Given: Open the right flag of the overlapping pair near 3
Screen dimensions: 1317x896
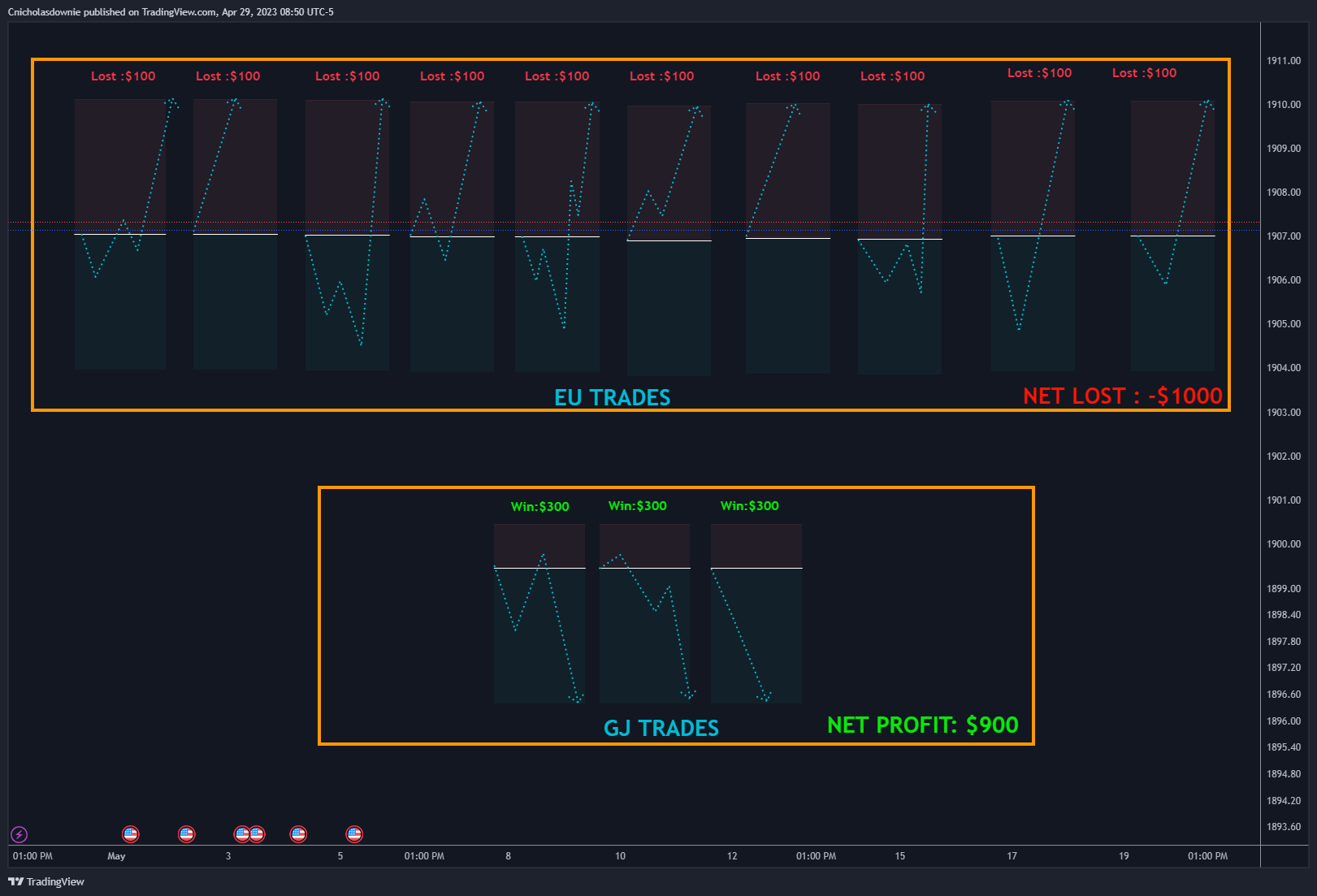Looking at the screenshot, I should (x=258, y=834).
